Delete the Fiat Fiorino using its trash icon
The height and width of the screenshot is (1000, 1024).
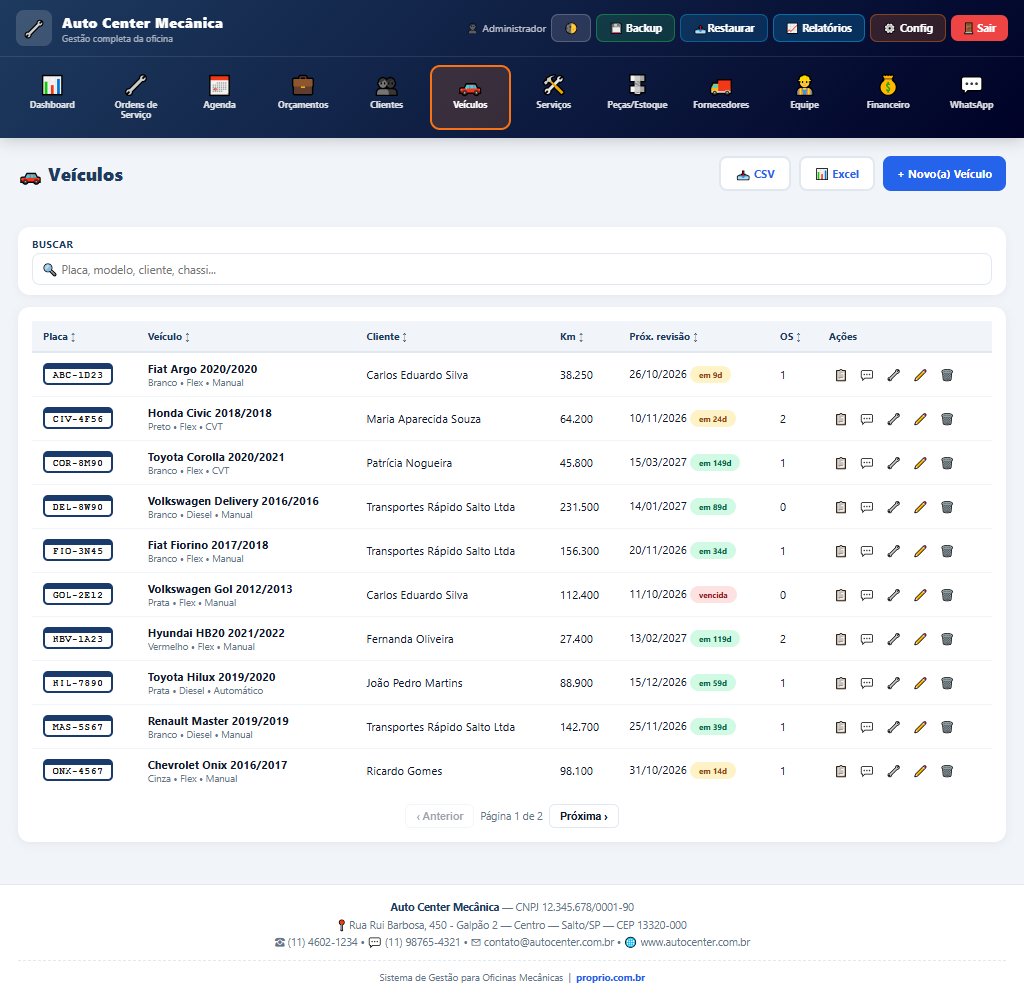pos(947,551)
